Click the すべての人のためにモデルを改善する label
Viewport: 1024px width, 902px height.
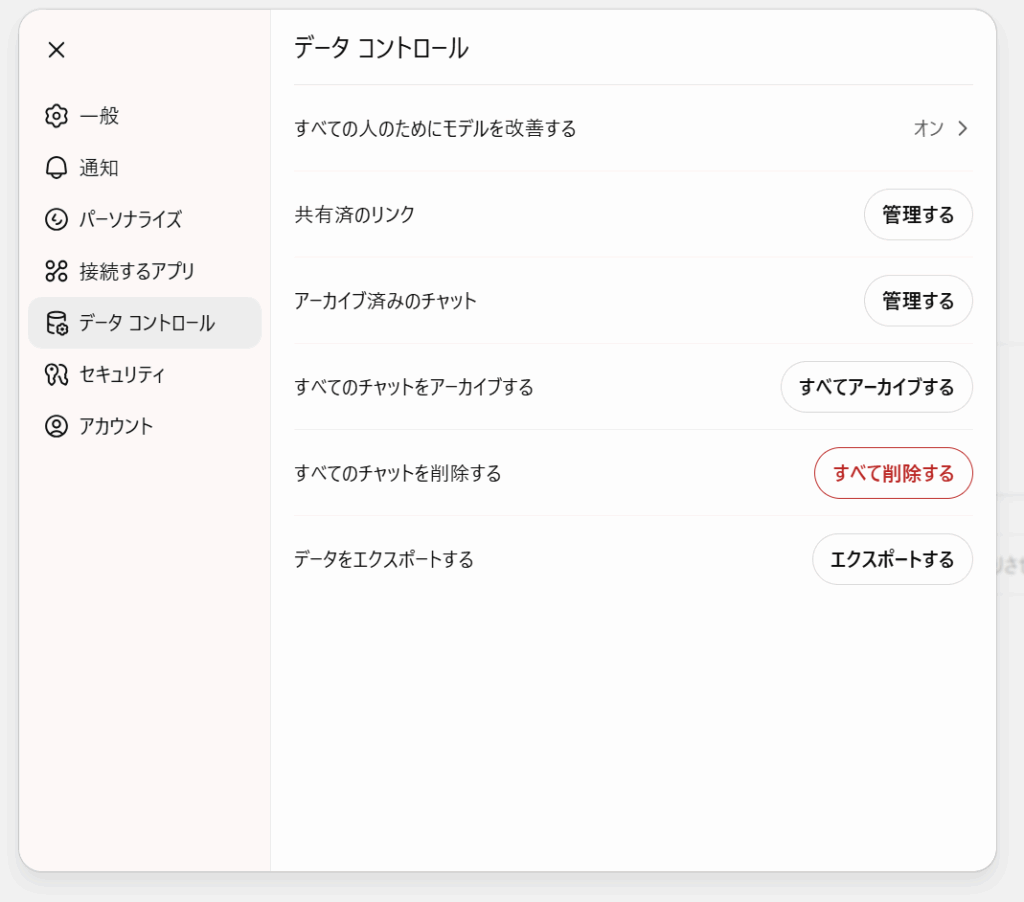tap(435, 128)
